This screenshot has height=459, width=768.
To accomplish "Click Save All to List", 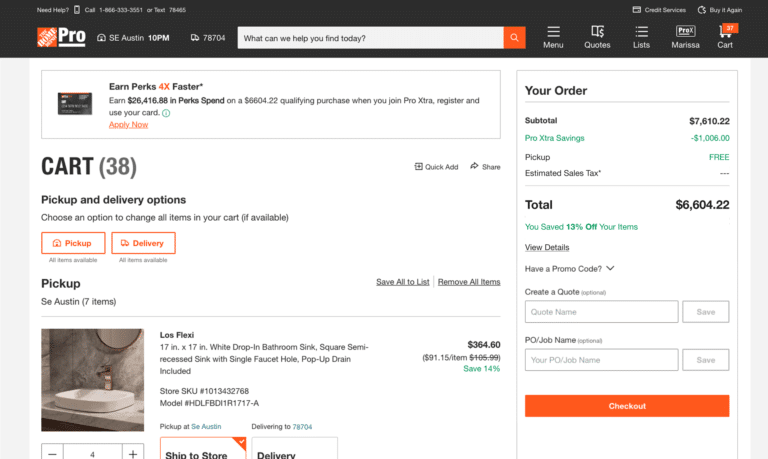I will [x=403, y=282].
